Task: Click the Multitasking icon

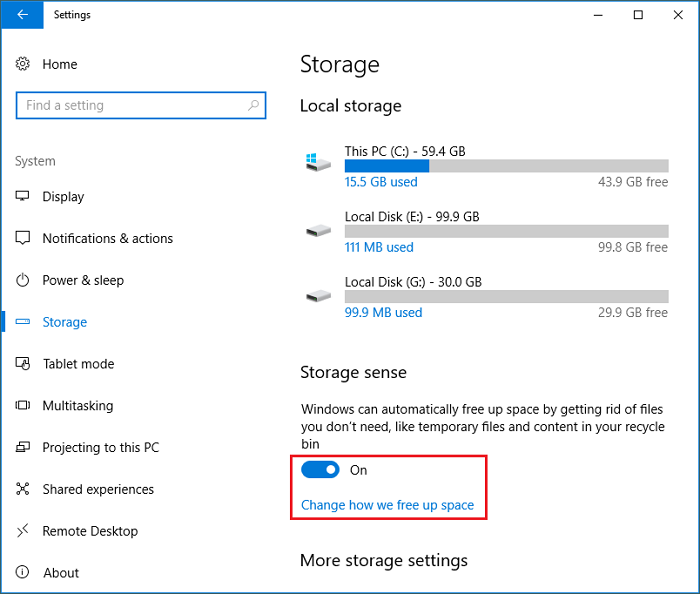Action: 23,406
